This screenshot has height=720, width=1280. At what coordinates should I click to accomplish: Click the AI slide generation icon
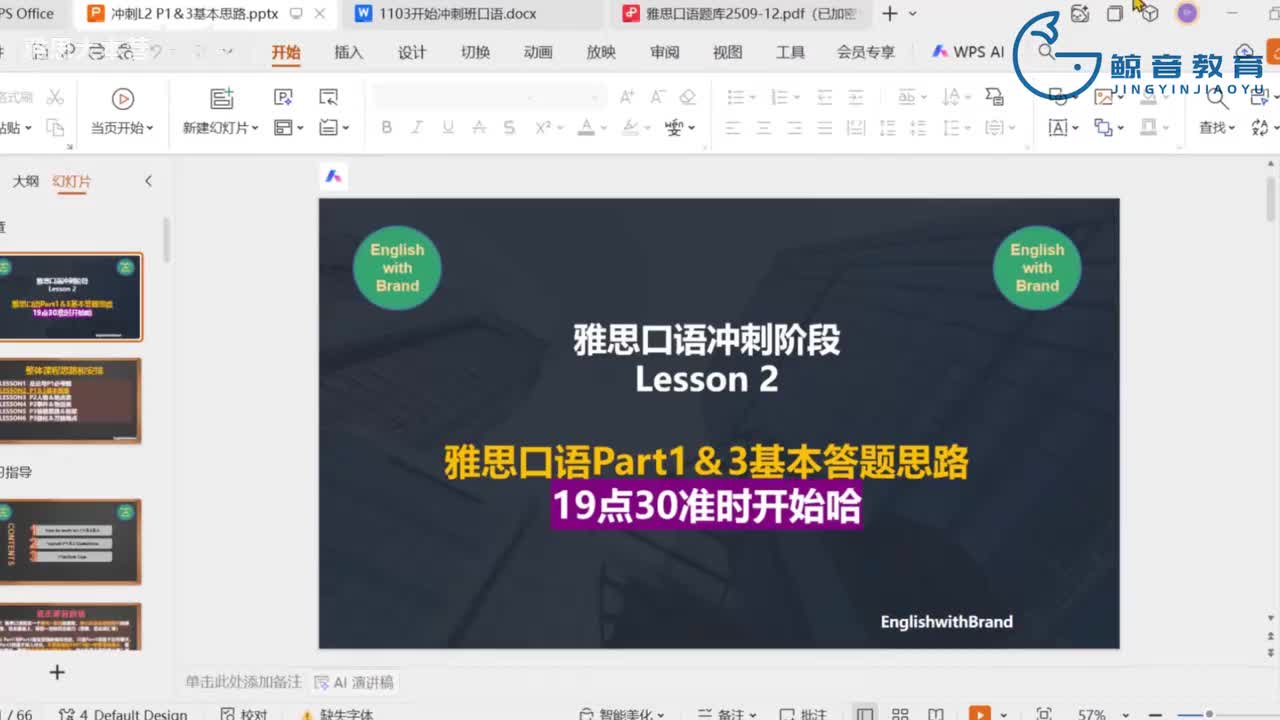(x=283, y=97)
